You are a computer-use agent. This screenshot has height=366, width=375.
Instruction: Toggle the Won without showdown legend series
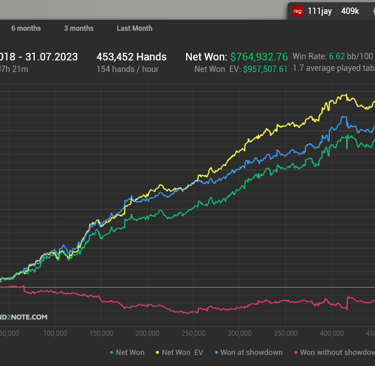(x=334, y=352)
